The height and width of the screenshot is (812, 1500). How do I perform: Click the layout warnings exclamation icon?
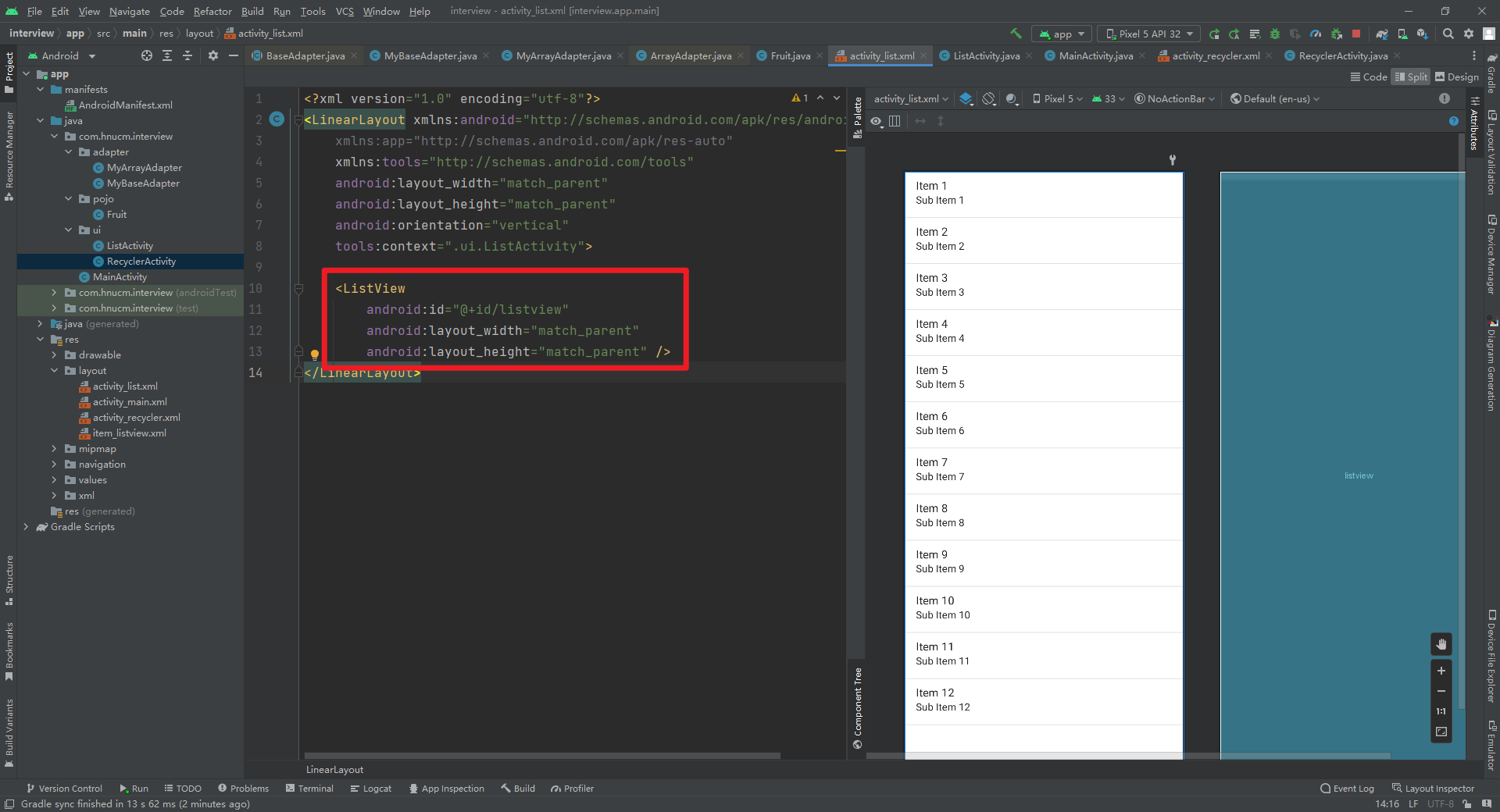(x=1445, y=98)
